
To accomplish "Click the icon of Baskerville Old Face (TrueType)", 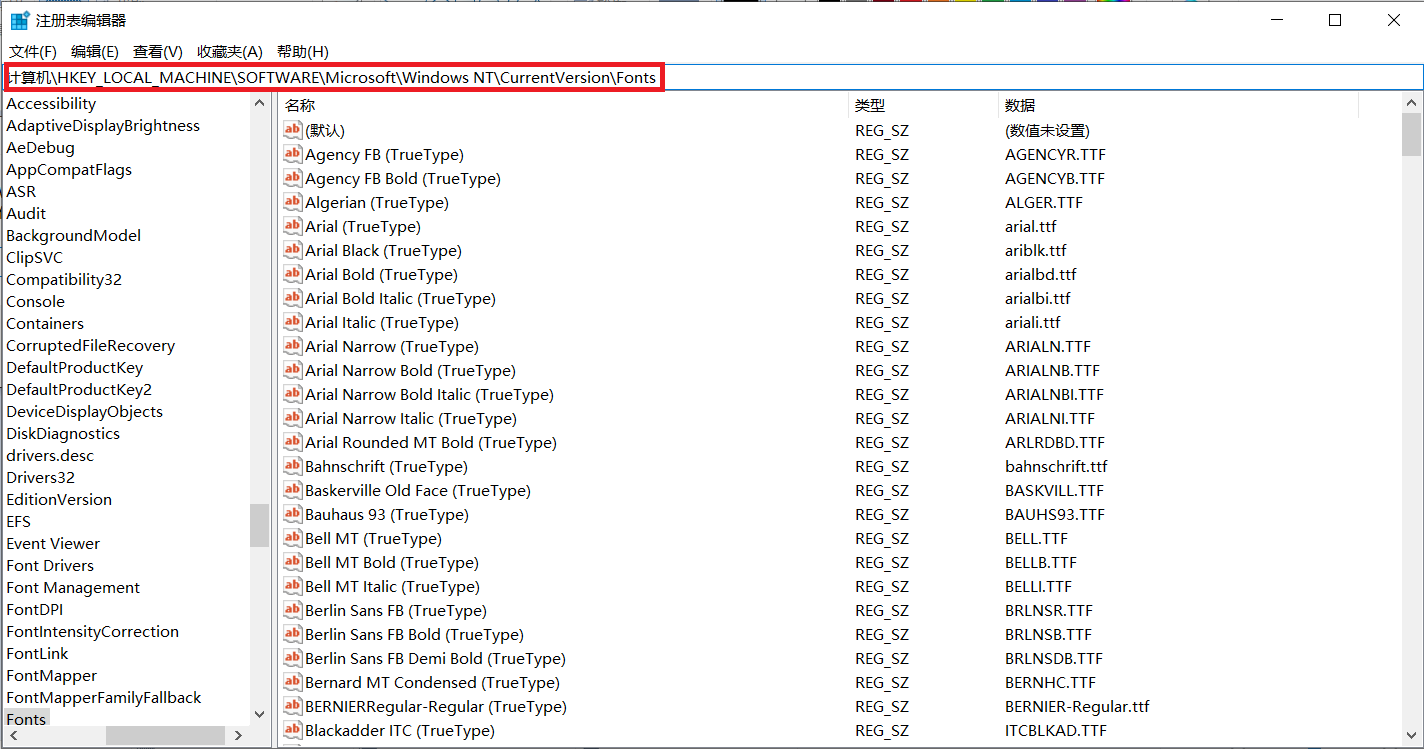I will pos(292,490).
